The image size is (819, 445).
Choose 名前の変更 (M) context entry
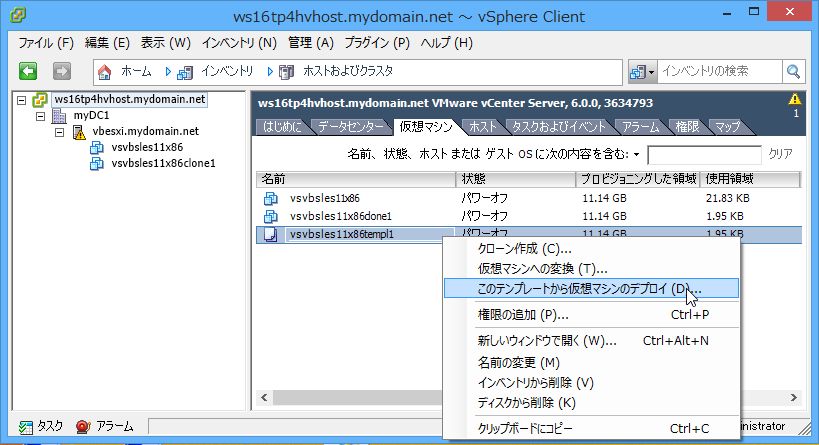pos(591,362)
